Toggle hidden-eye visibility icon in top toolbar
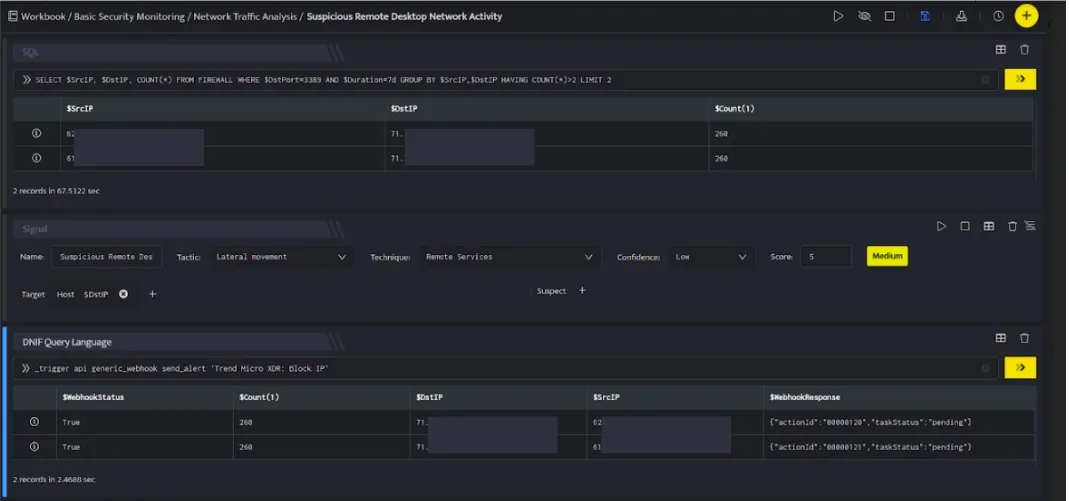 (x=864, y=16)
